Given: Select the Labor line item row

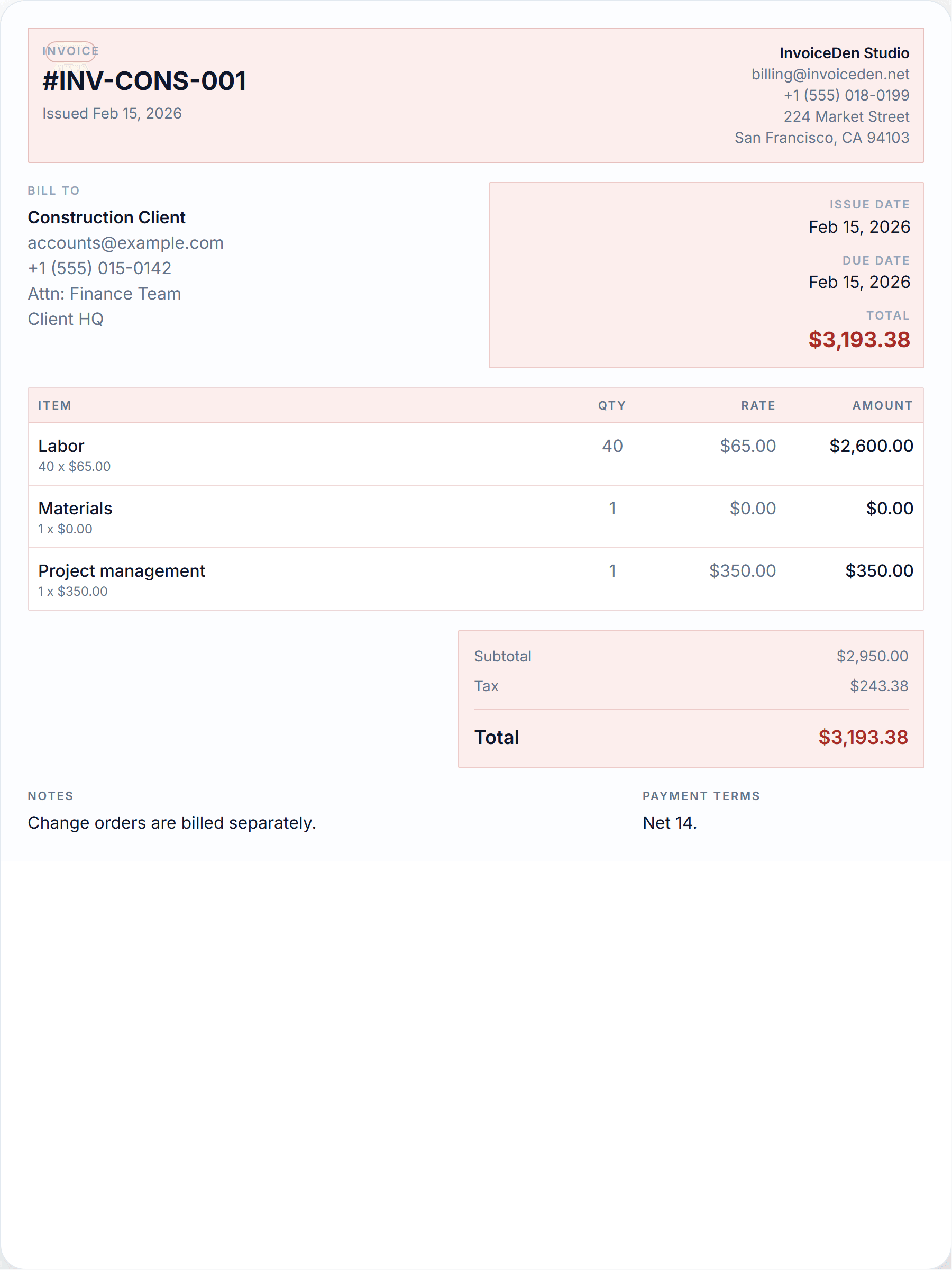Looking at the screenshot, I should point(475,455).
